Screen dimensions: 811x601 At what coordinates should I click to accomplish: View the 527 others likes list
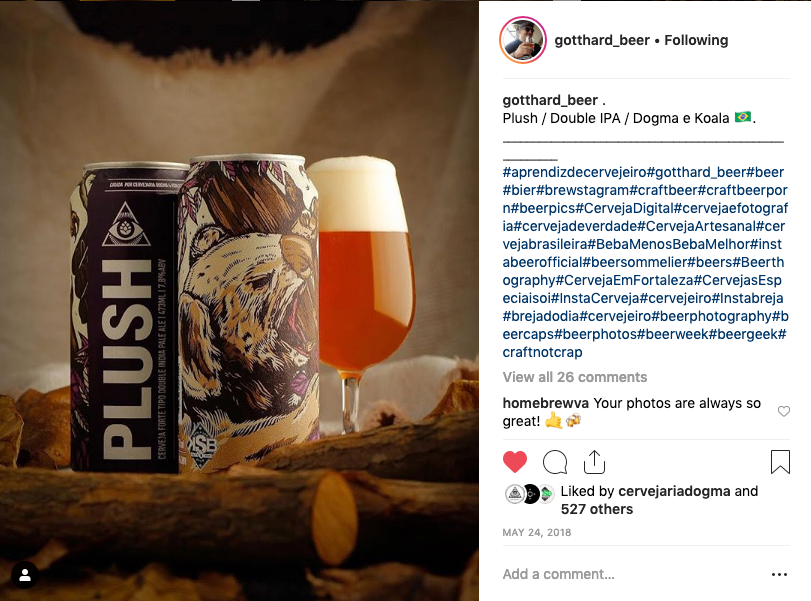click(x=597, y=509)
